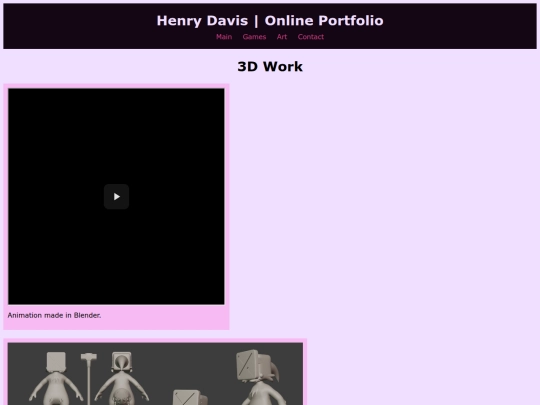
Task: Open the Art page link
Action: [x=282, y=37]
